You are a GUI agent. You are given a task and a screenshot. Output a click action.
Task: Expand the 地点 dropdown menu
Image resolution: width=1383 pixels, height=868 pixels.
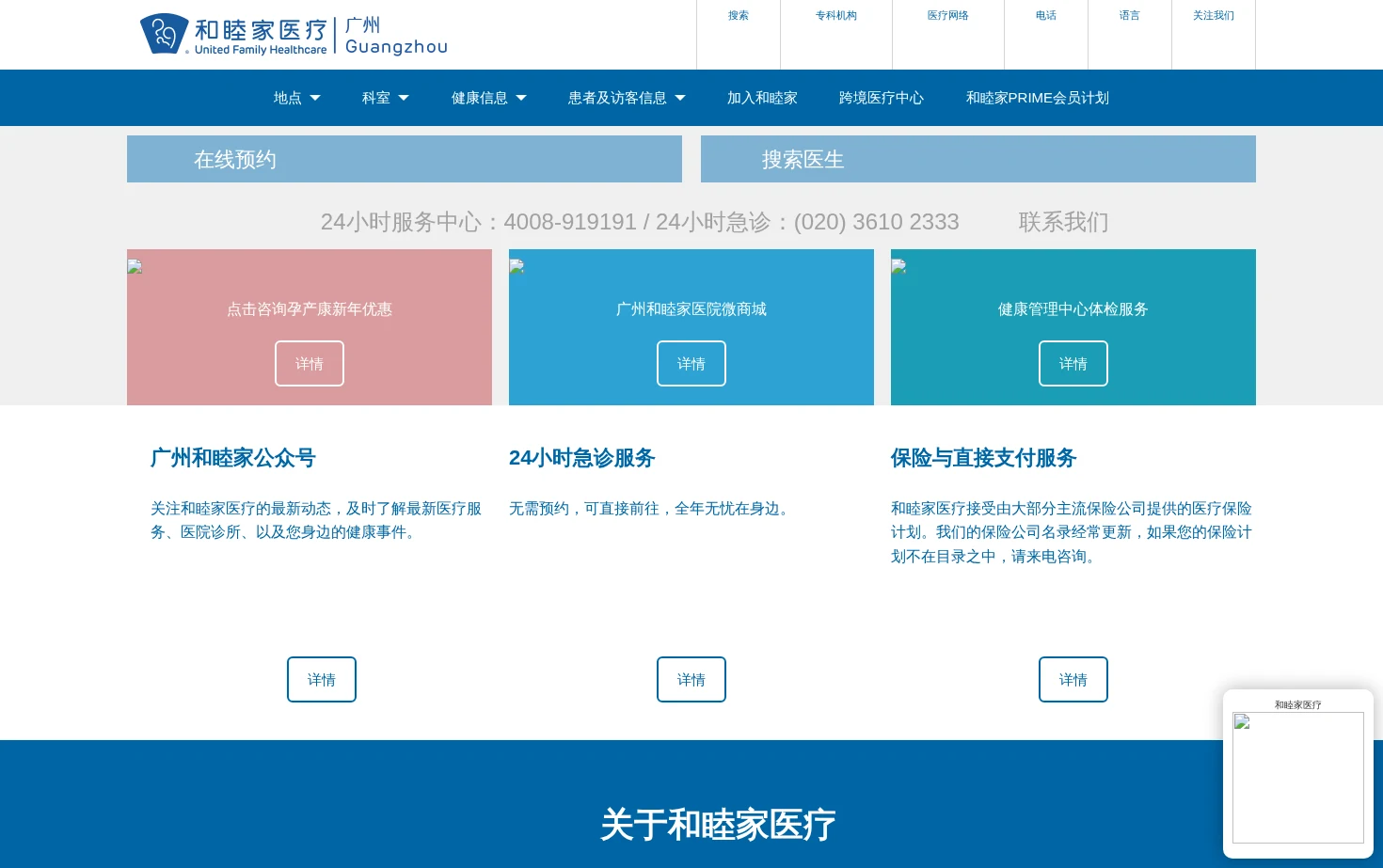pyautogui.click(x=297, y=98)
